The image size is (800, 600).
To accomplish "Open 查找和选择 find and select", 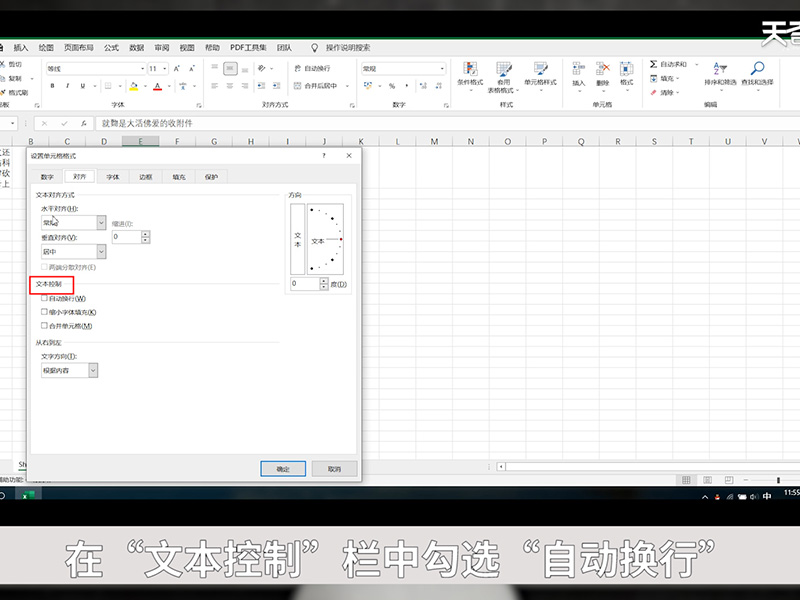I will point(758,76).
